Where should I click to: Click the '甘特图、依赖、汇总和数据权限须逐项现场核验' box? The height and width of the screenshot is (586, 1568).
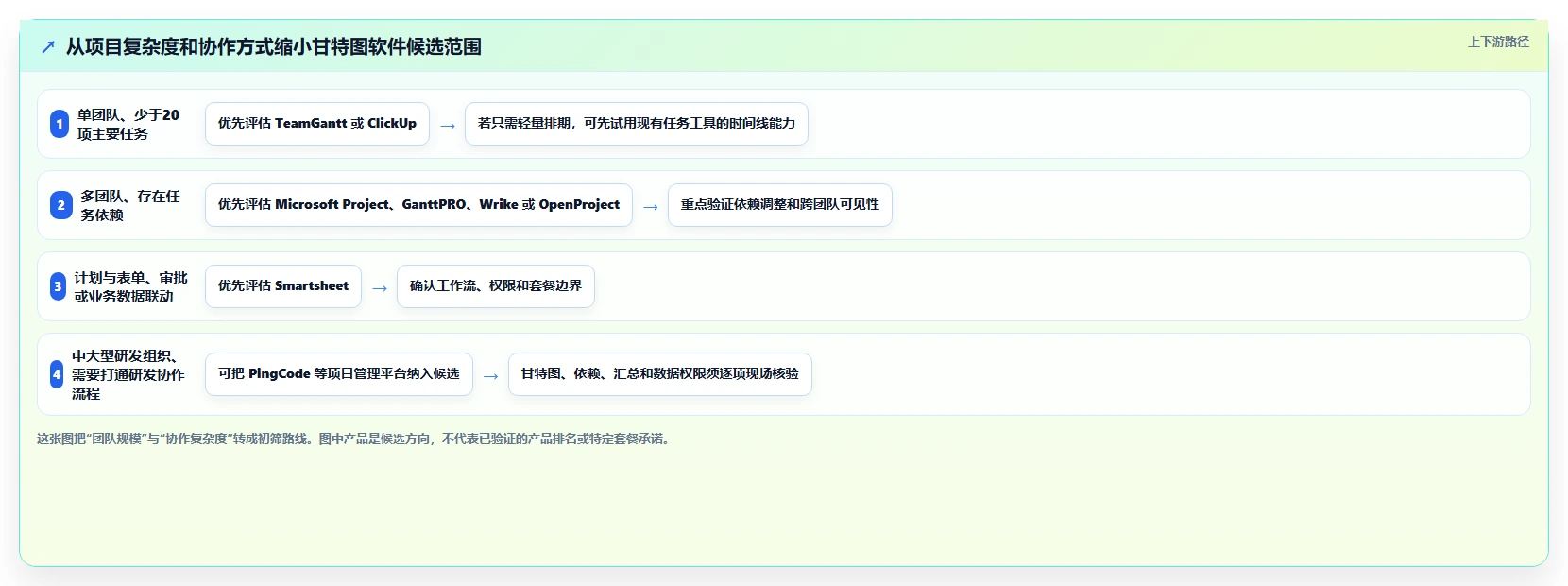tap(660, 374)
